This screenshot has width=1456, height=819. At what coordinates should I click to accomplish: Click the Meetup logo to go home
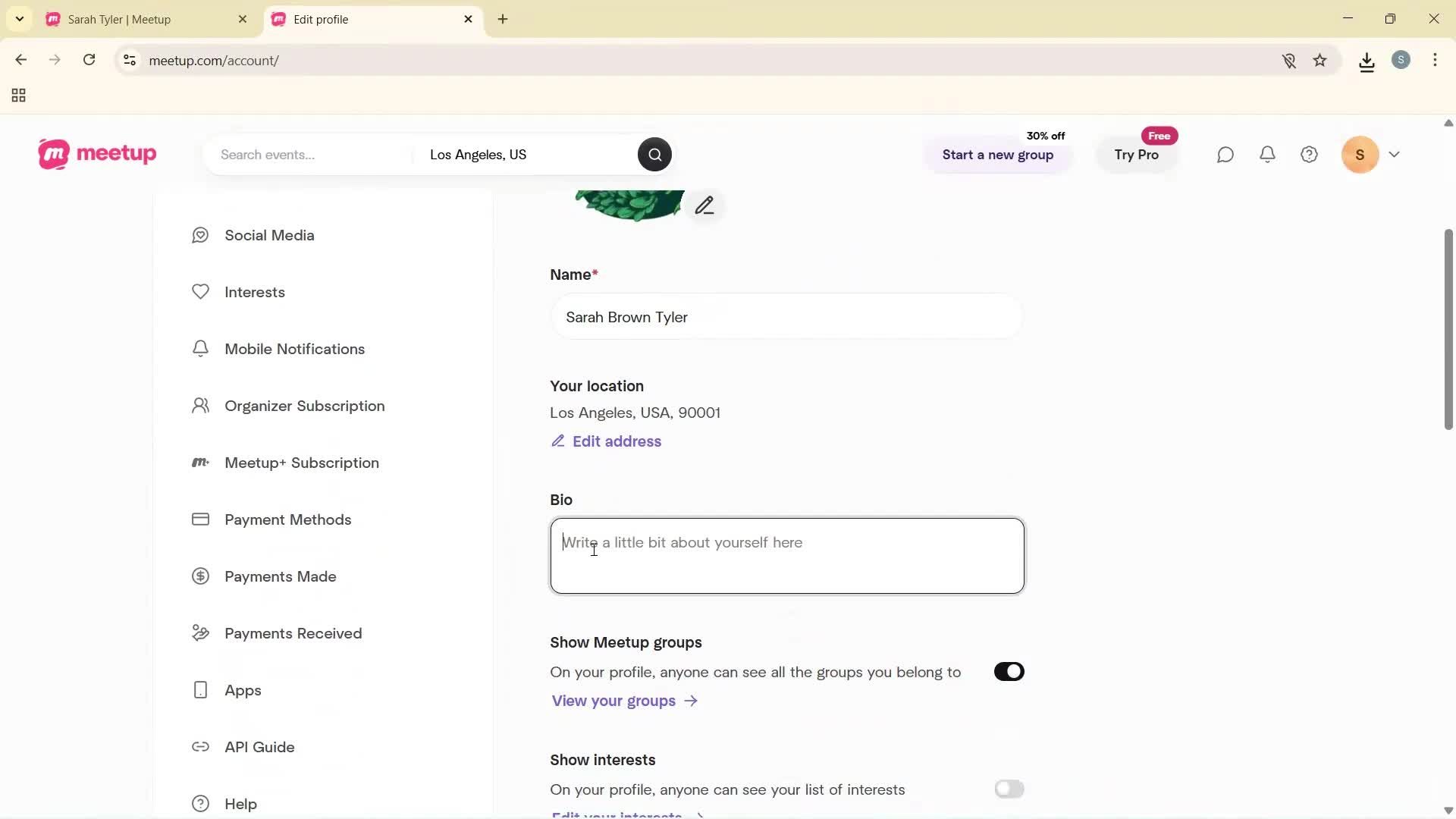[x=96, y=154]
